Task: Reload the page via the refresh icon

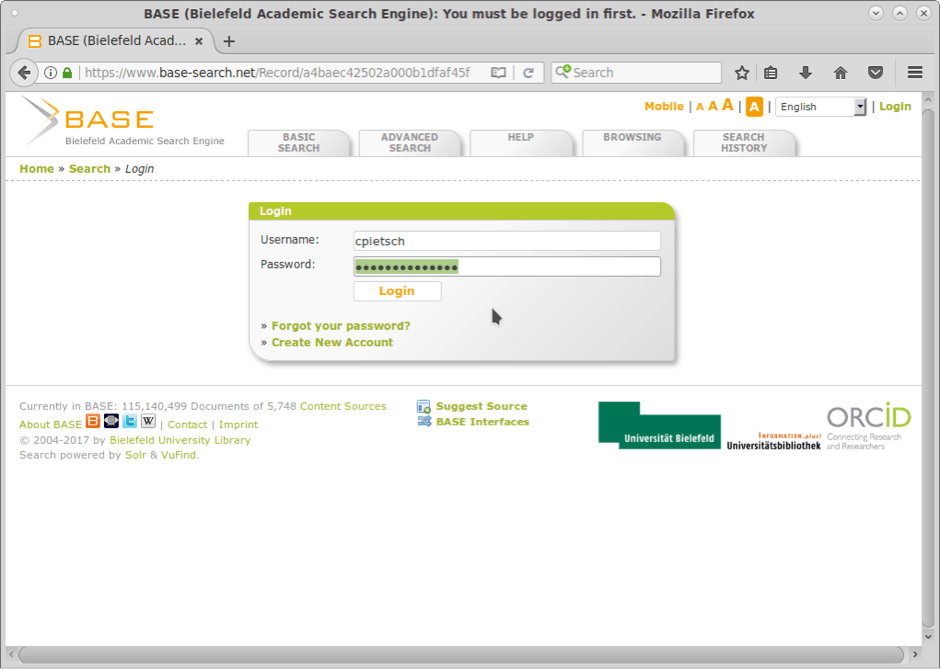Action: (x=529, y=72)
